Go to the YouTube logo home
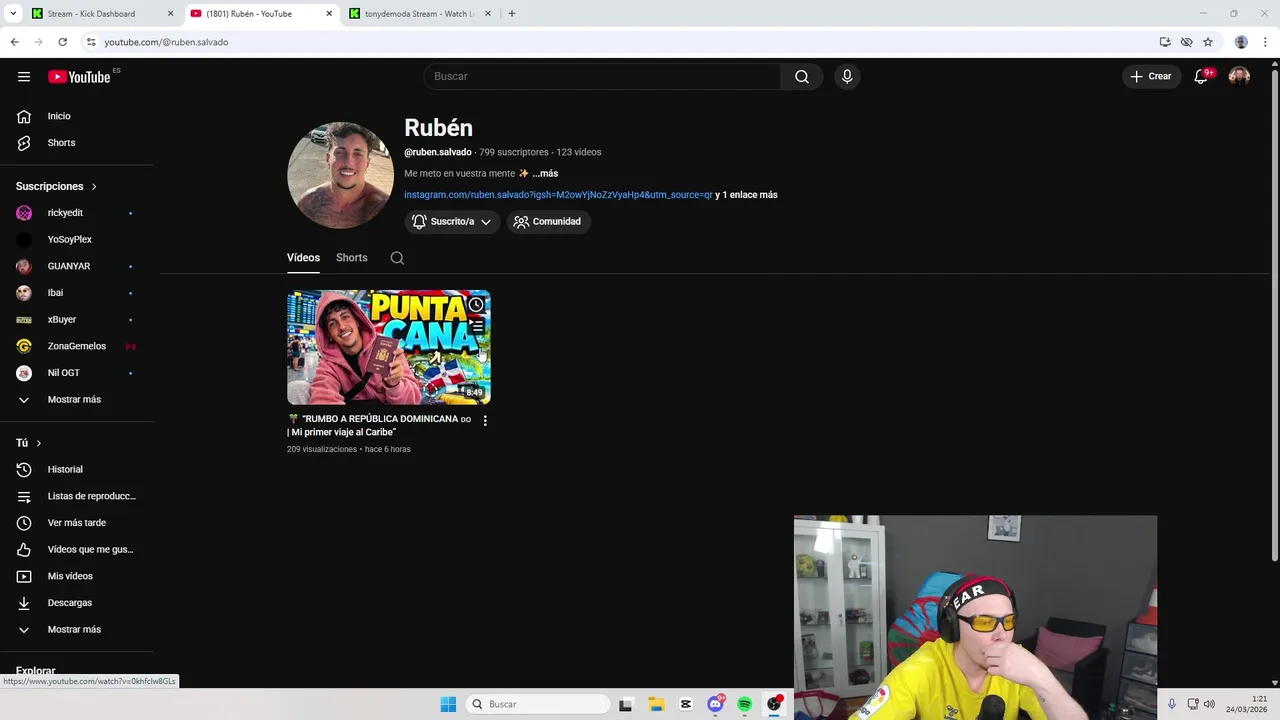Screen dimensions: 1280x720 [x=79, y=77]
